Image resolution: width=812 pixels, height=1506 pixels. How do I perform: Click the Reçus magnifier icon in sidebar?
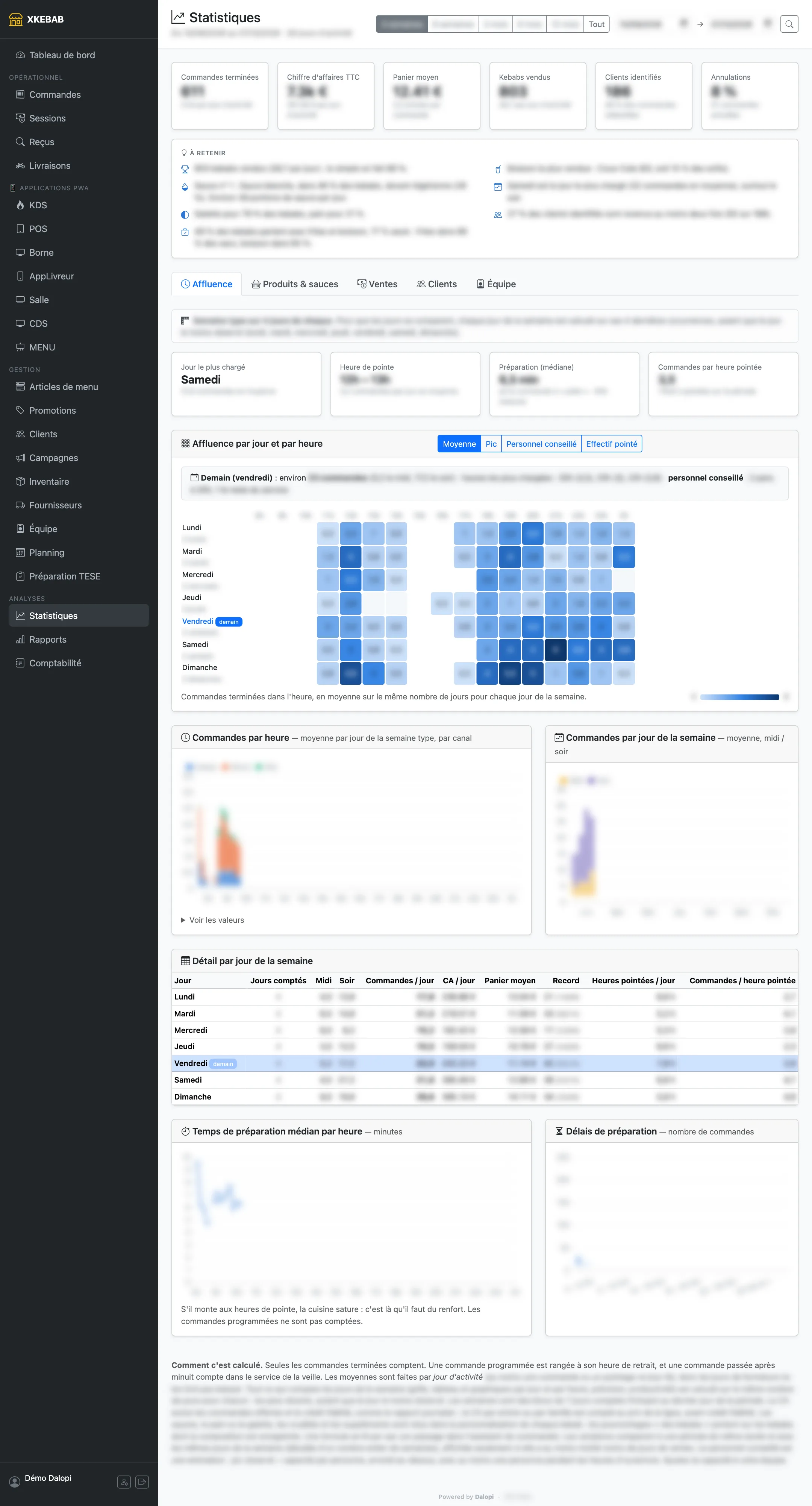[x=20, y=142]
